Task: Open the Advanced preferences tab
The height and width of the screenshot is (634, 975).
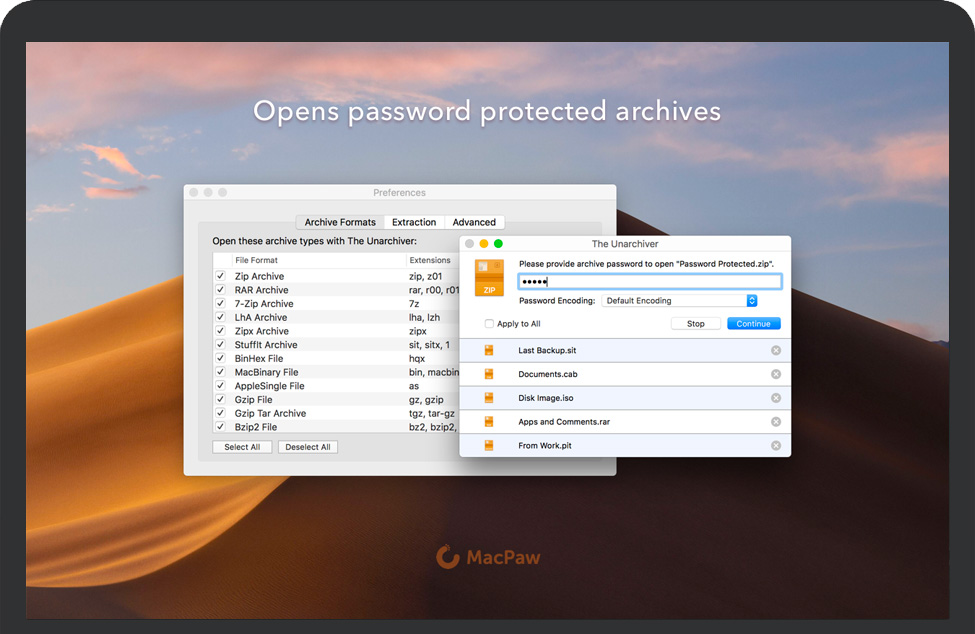Action: tap(474, 222)
